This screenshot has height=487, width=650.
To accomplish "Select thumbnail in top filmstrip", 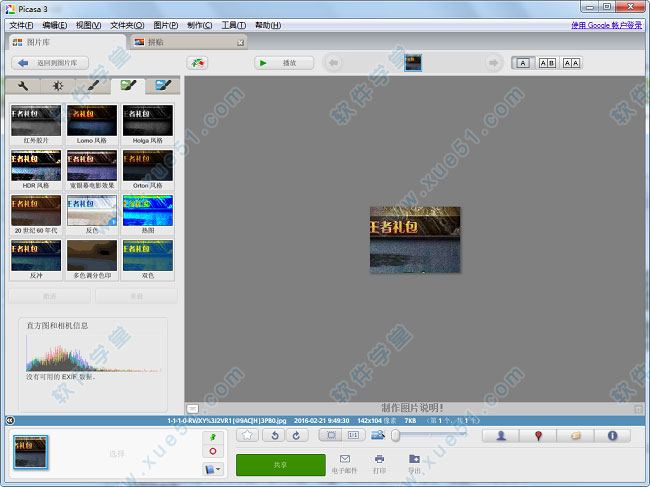I will 413,63.
